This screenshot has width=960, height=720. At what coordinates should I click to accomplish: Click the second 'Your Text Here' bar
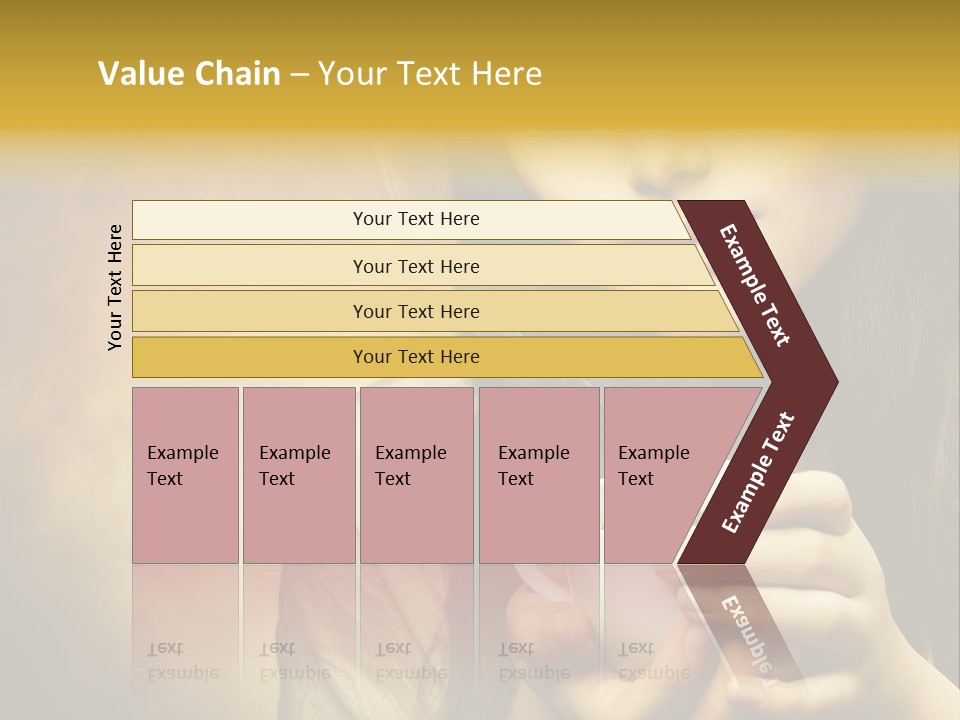[x=416, y=266]
